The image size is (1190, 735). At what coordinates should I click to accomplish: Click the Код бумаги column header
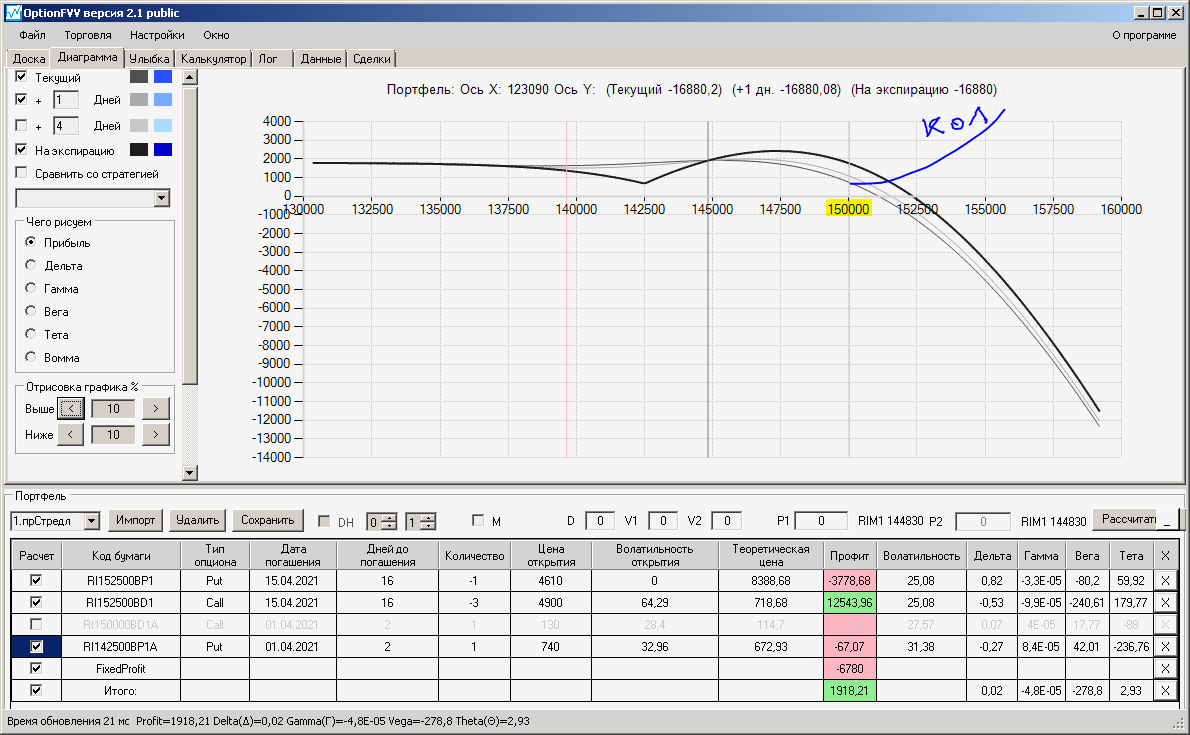(121, 556)
